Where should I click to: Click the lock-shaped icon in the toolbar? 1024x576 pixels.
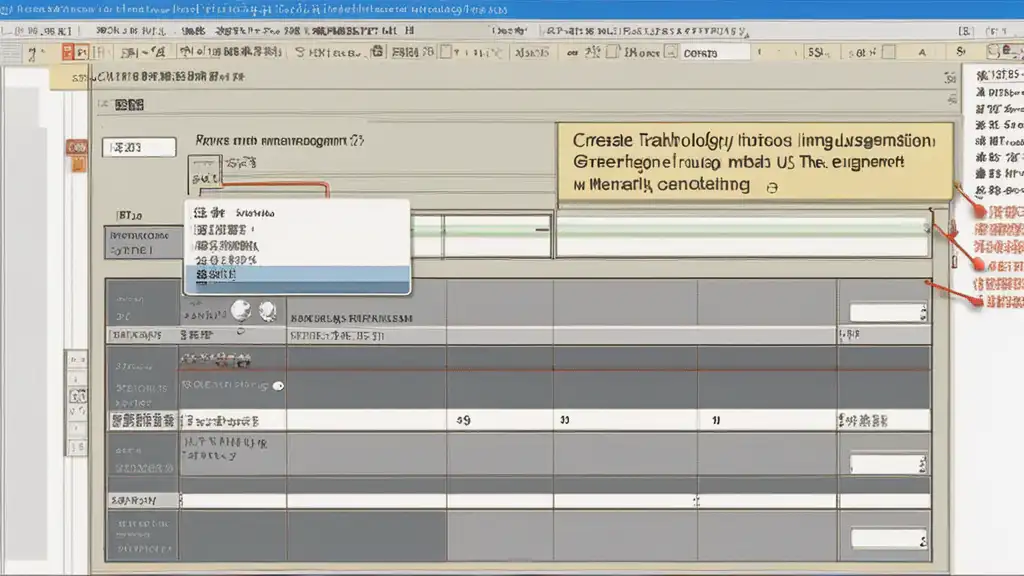tap(377, 52)
